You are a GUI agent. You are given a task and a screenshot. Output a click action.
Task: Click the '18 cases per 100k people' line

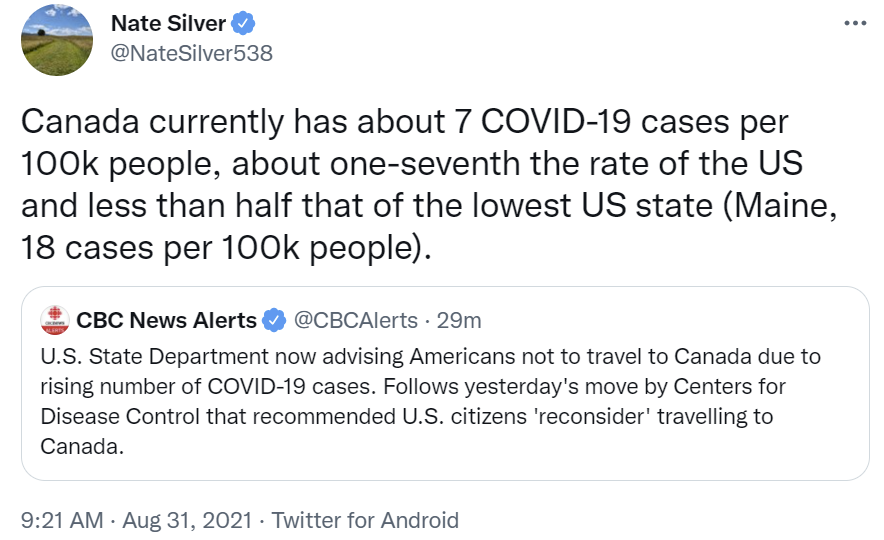(226, 247)
